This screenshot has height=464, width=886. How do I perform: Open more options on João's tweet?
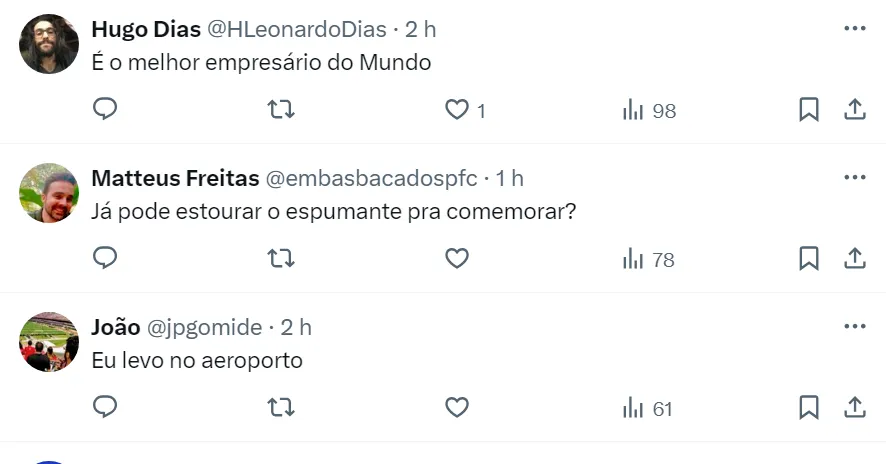coord(855,326)
